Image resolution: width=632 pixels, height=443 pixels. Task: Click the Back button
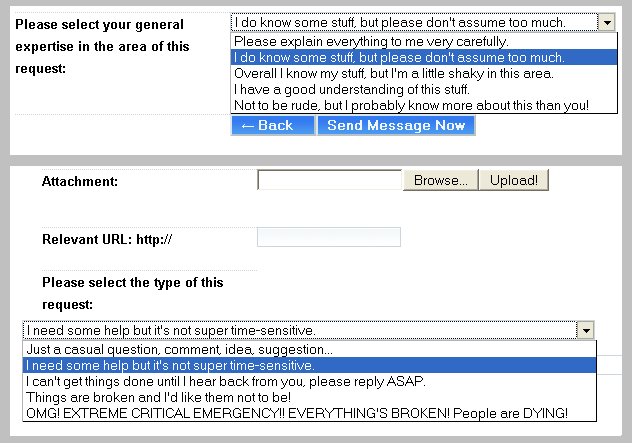tap(272, 125)
